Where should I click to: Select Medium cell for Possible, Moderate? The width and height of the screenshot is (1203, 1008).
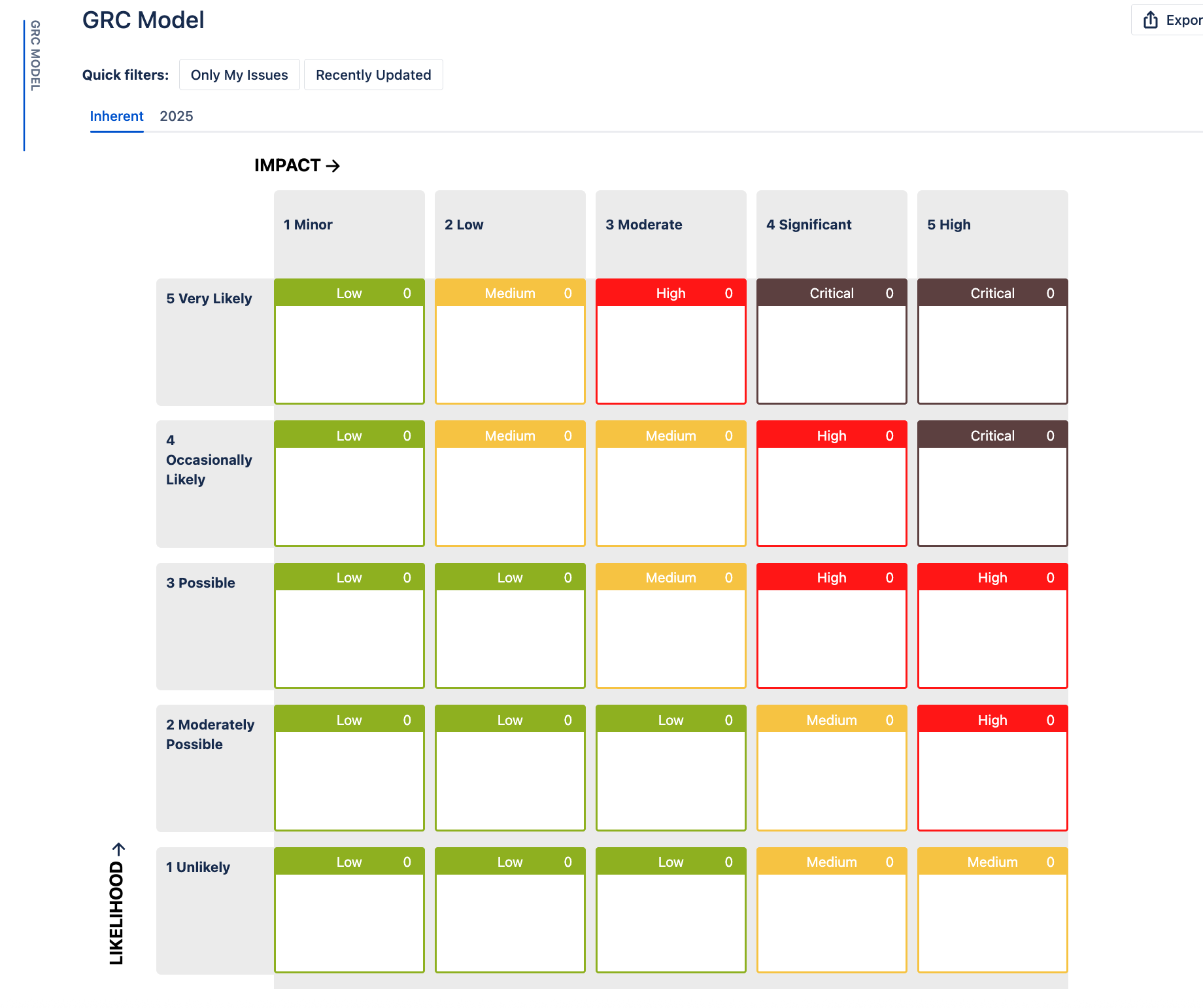click(x=671, y=626)
